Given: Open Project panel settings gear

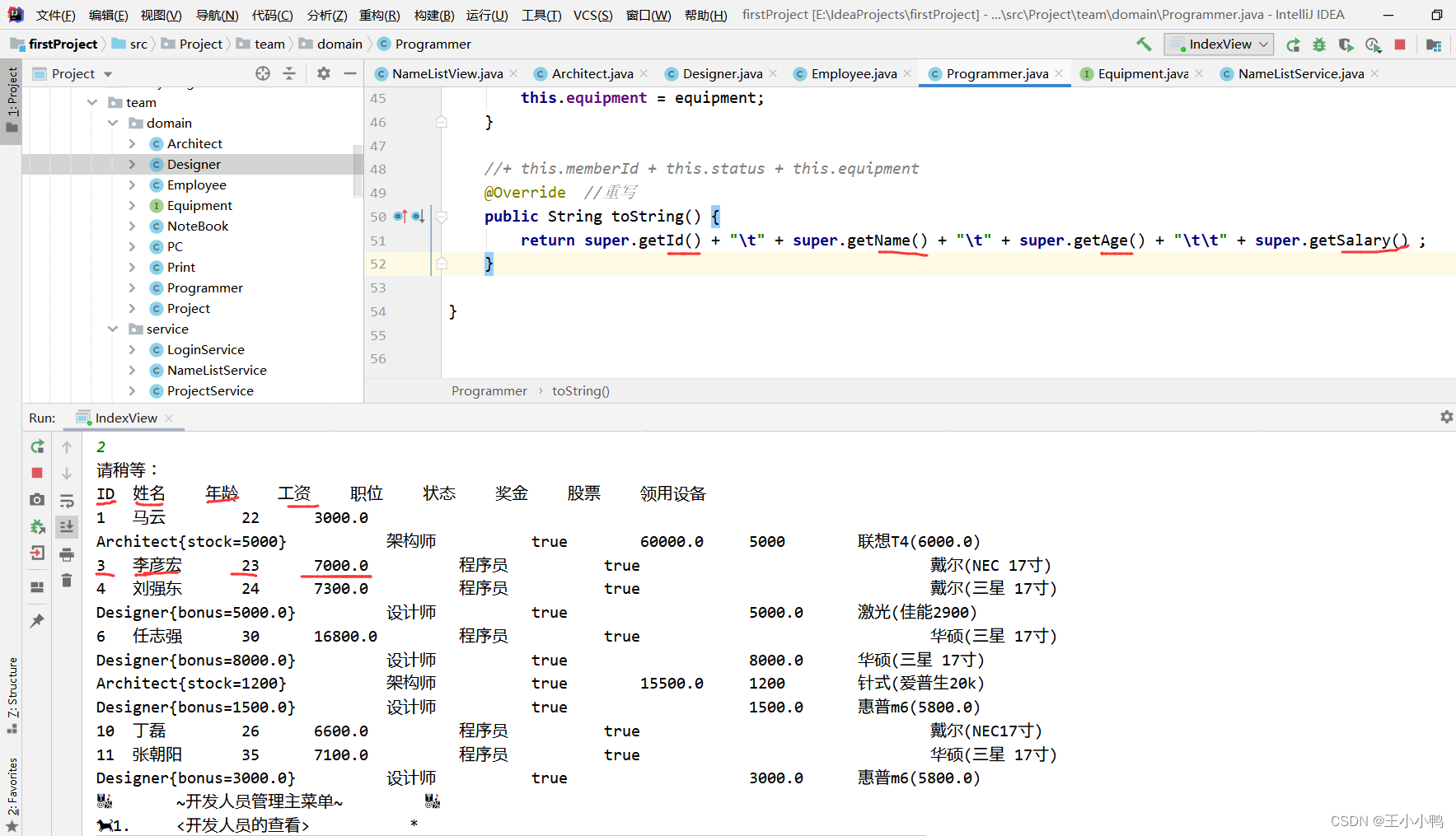Looking at the screenshot, I should click(324, 73).
